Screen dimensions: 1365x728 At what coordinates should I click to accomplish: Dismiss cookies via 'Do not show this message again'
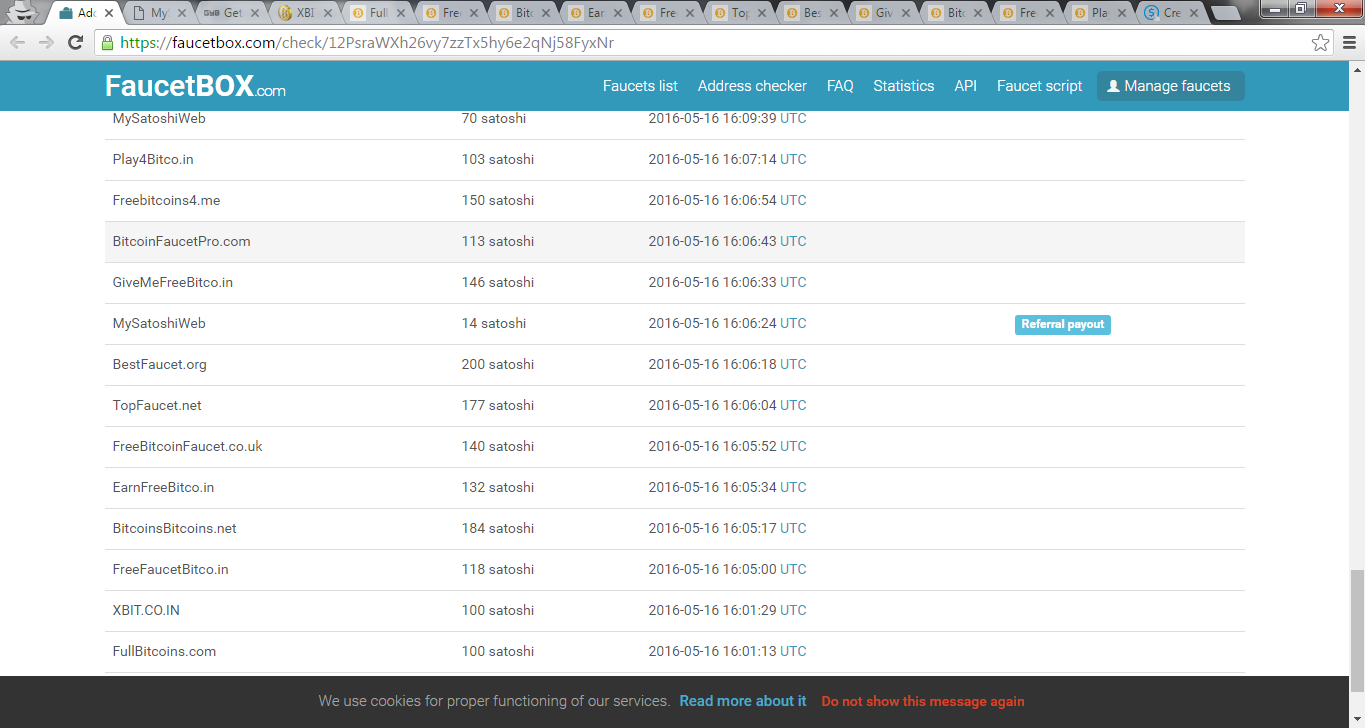pos(923,701)
